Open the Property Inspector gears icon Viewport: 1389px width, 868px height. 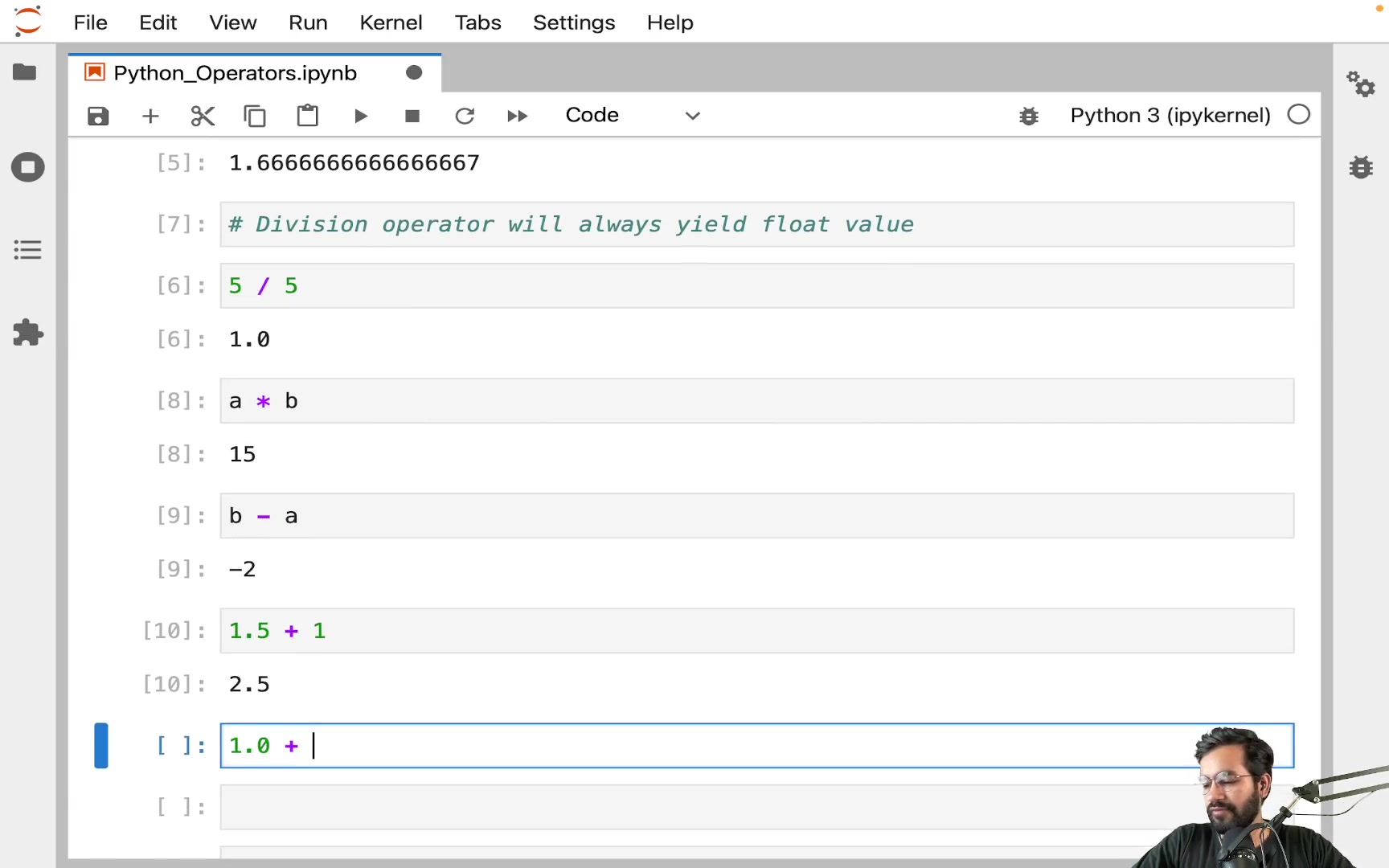pyautogui.click(x=1361, y=84)
